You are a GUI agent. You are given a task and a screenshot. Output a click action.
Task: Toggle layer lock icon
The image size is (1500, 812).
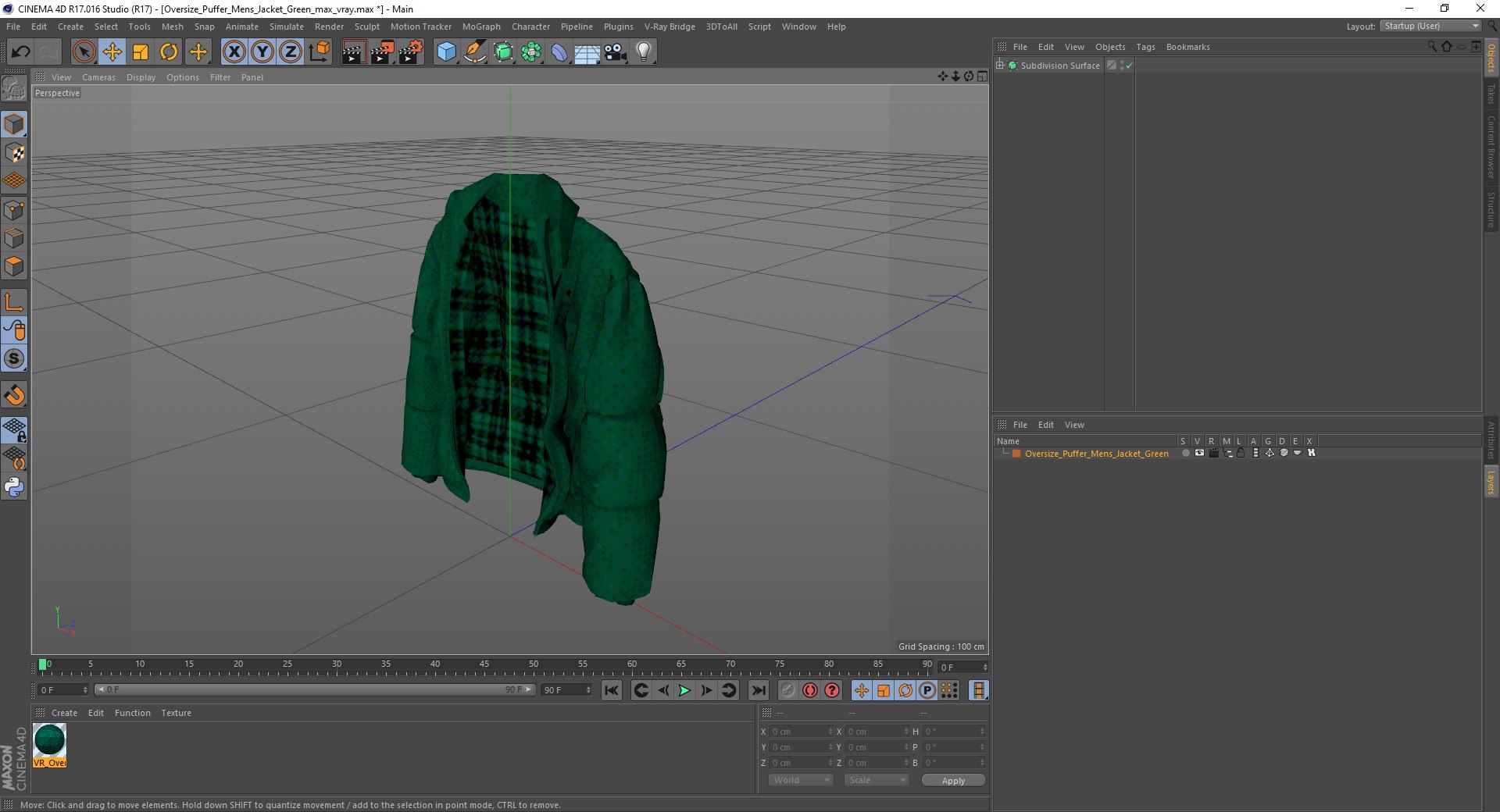coord(1241,453)
